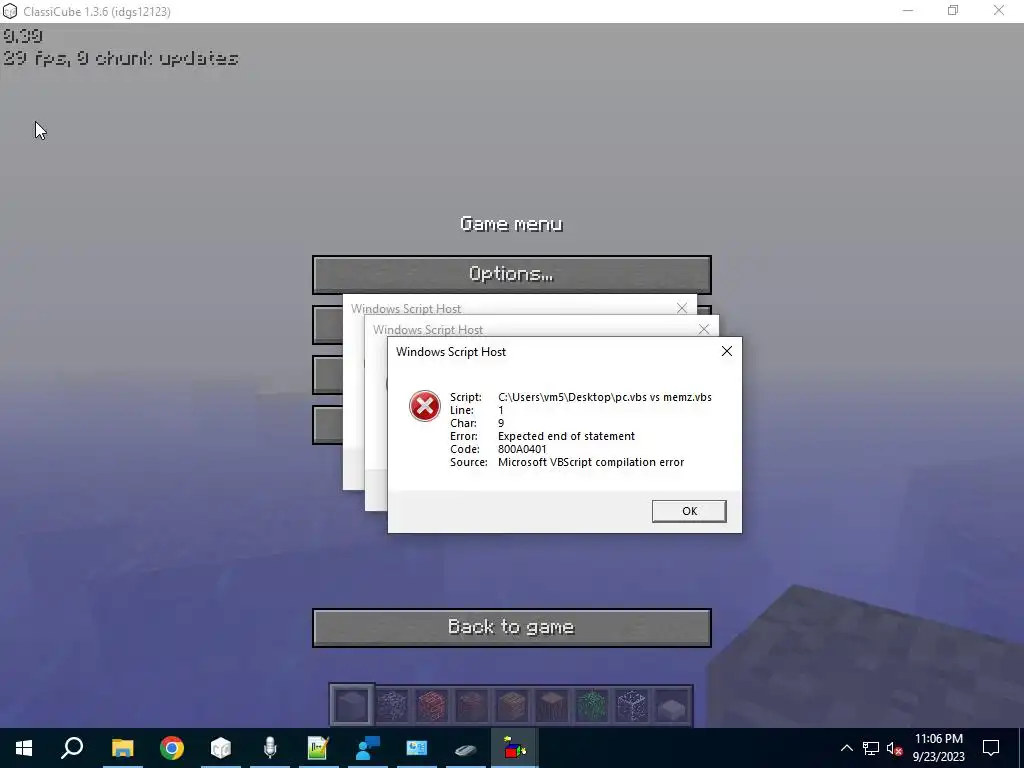Open the Windows Start menu
The height and width of the screenshot is (768, 1024).
(x=24, y=748)
